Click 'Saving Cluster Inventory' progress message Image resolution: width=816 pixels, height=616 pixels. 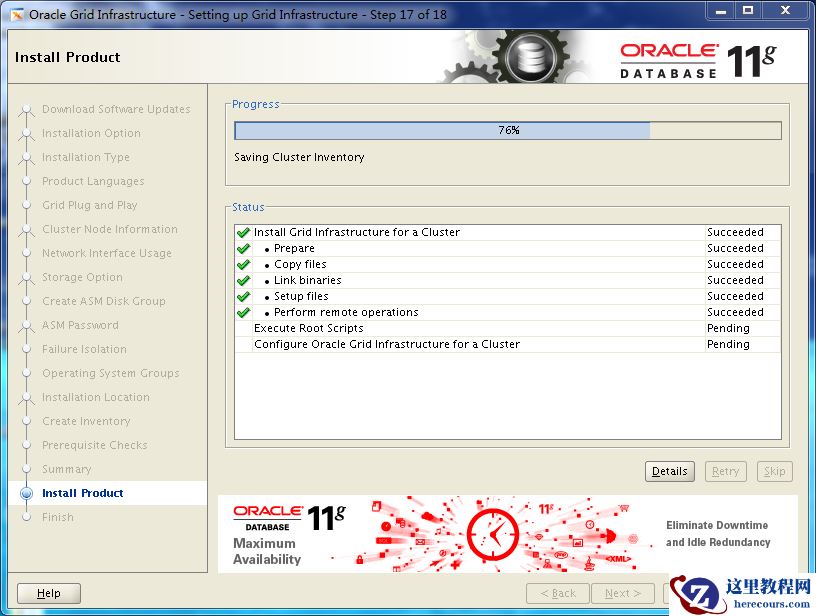299,157
